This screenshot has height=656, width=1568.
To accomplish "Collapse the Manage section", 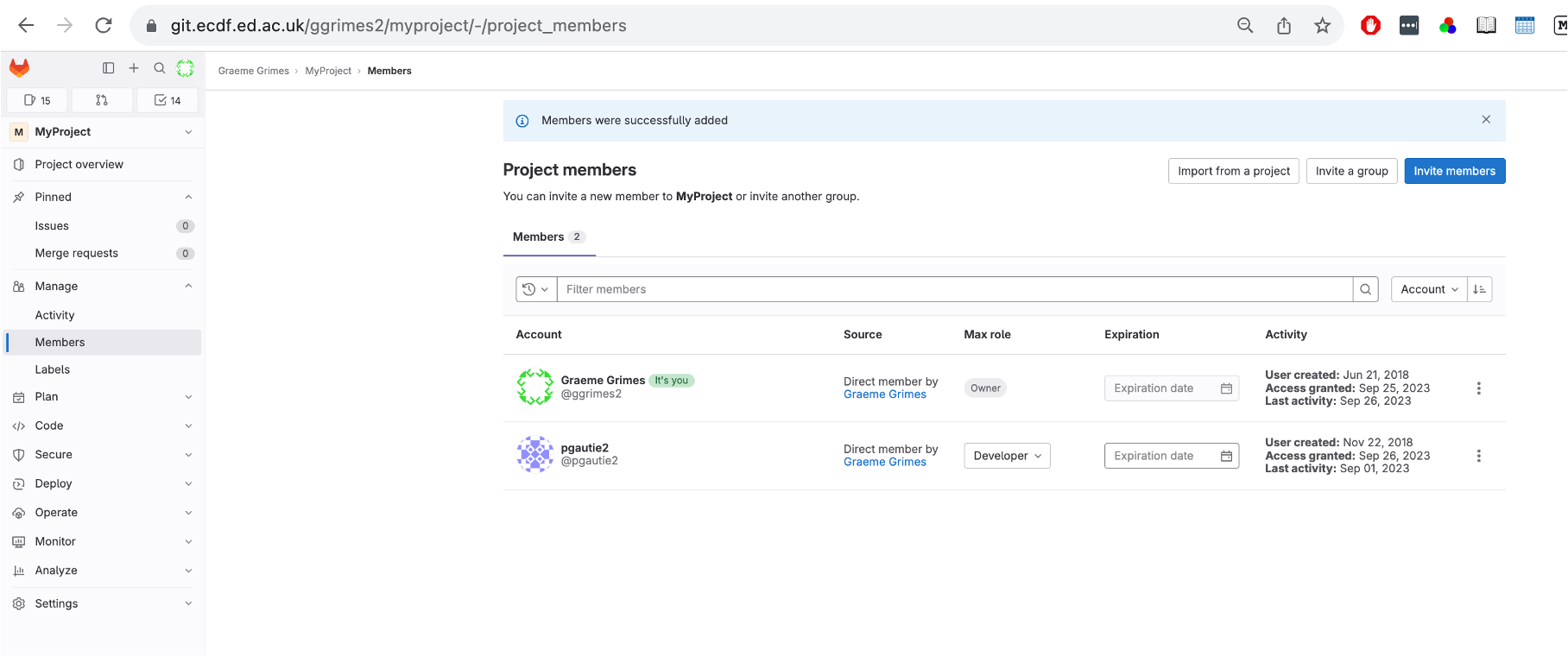I will [188, 286].
